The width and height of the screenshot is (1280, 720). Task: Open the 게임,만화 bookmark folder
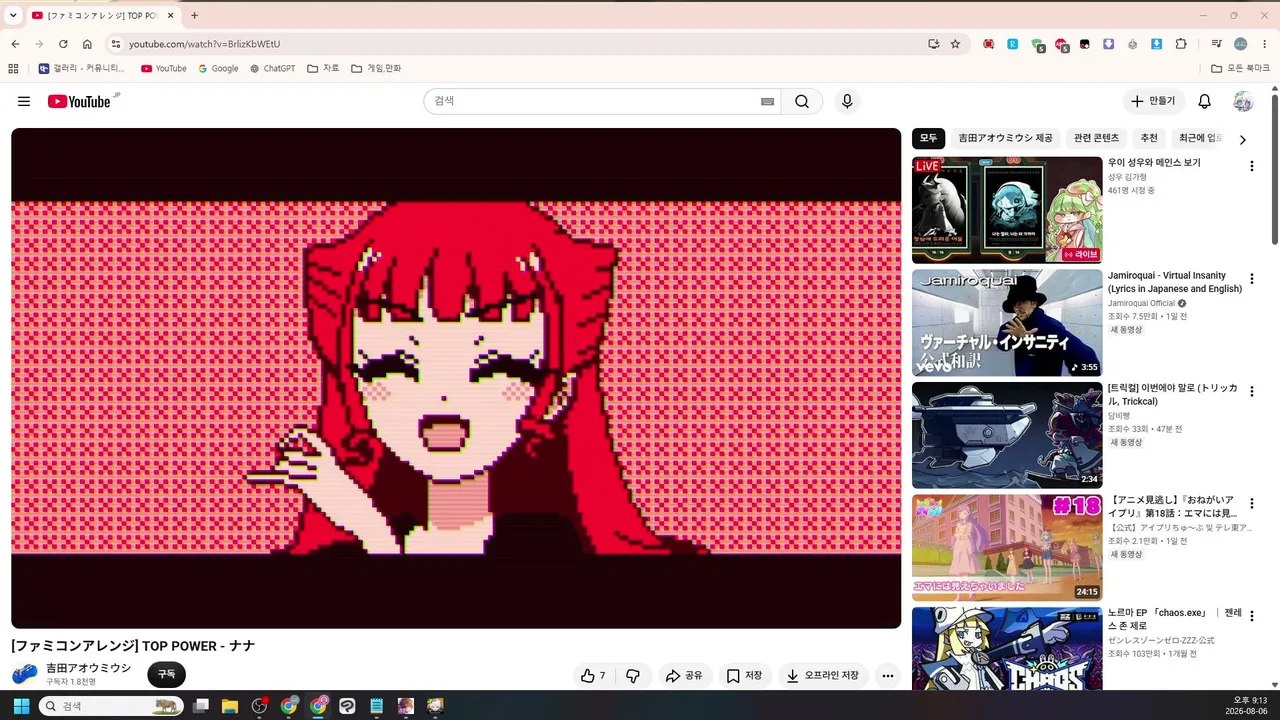pos(376,69)
